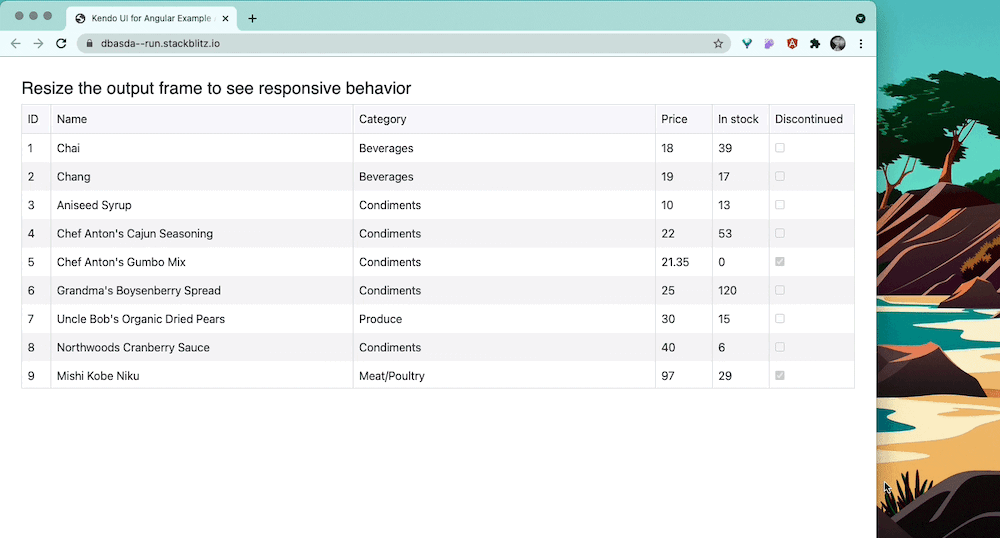This screenshot has height=538, width=1000.
Task: Open a new browser tab
Action: 252,18
